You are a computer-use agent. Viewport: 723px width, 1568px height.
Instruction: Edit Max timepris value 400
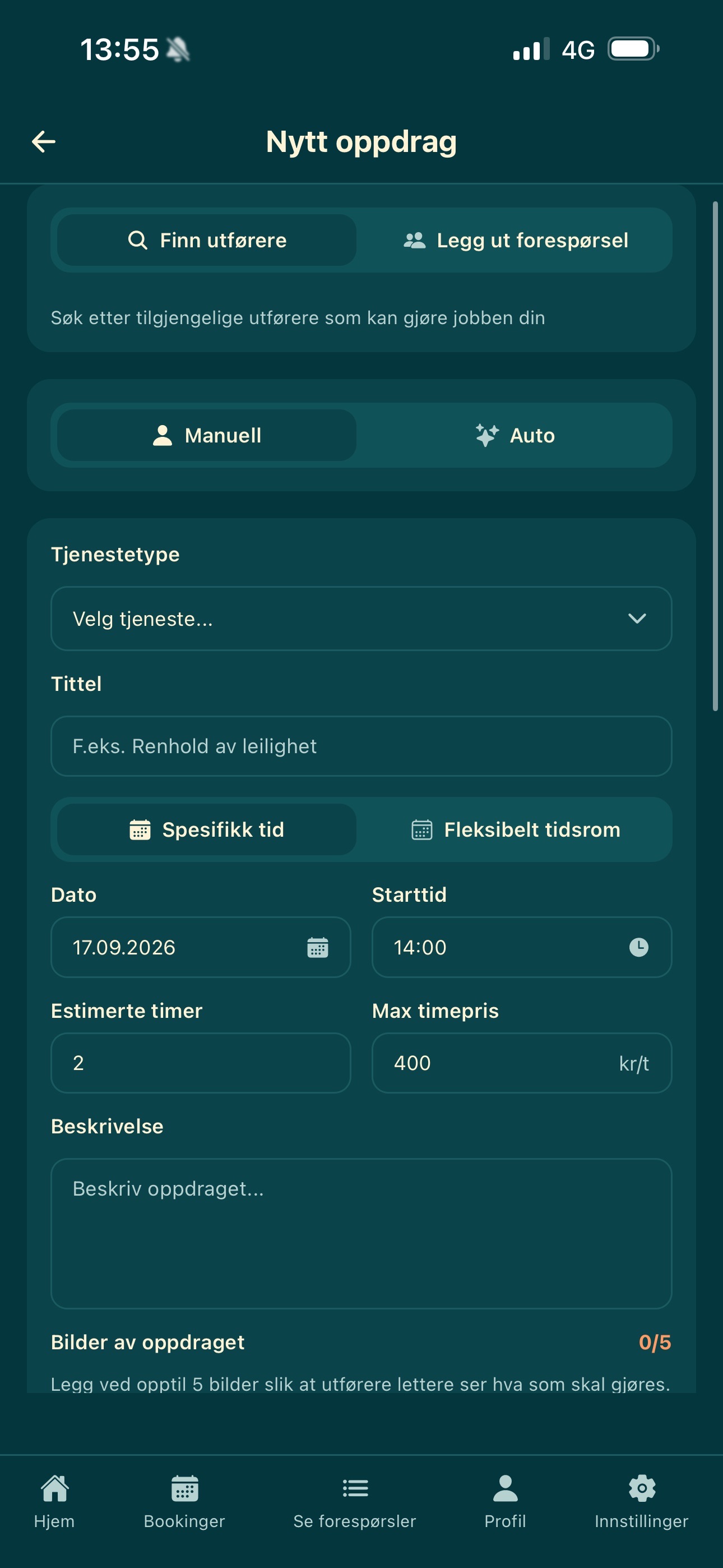pos(522,1063)
